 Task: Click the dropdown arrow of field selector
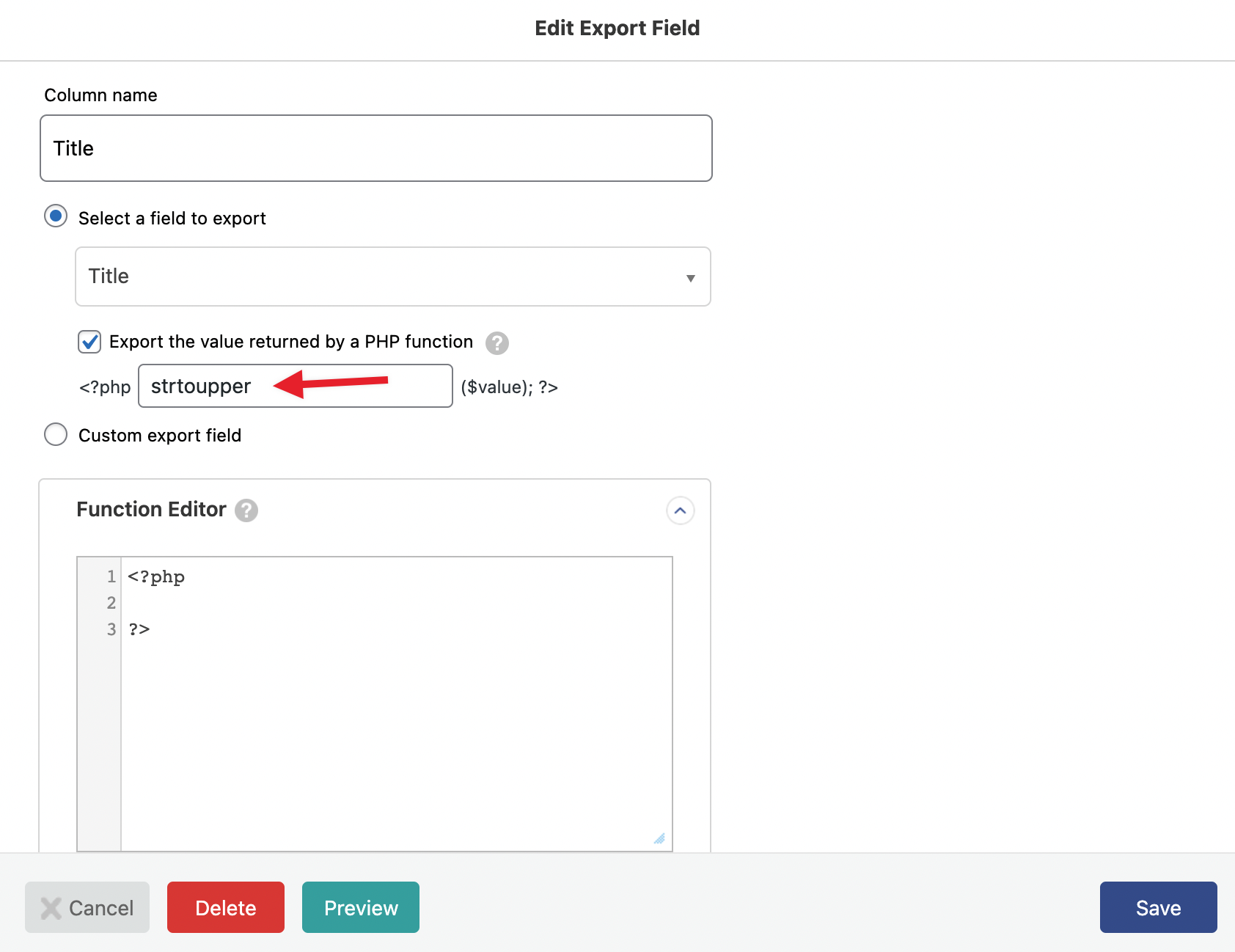690,278
